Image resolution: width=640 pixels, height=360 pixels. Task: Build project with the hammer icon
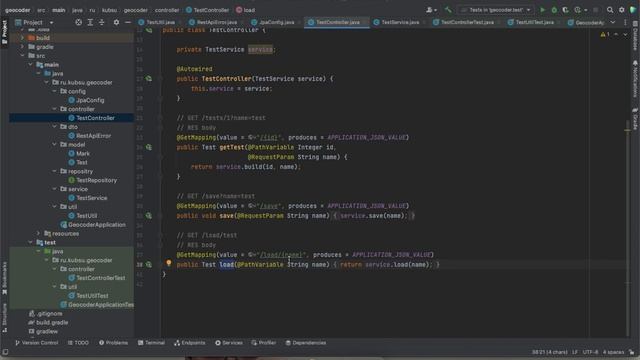point(448,10)
